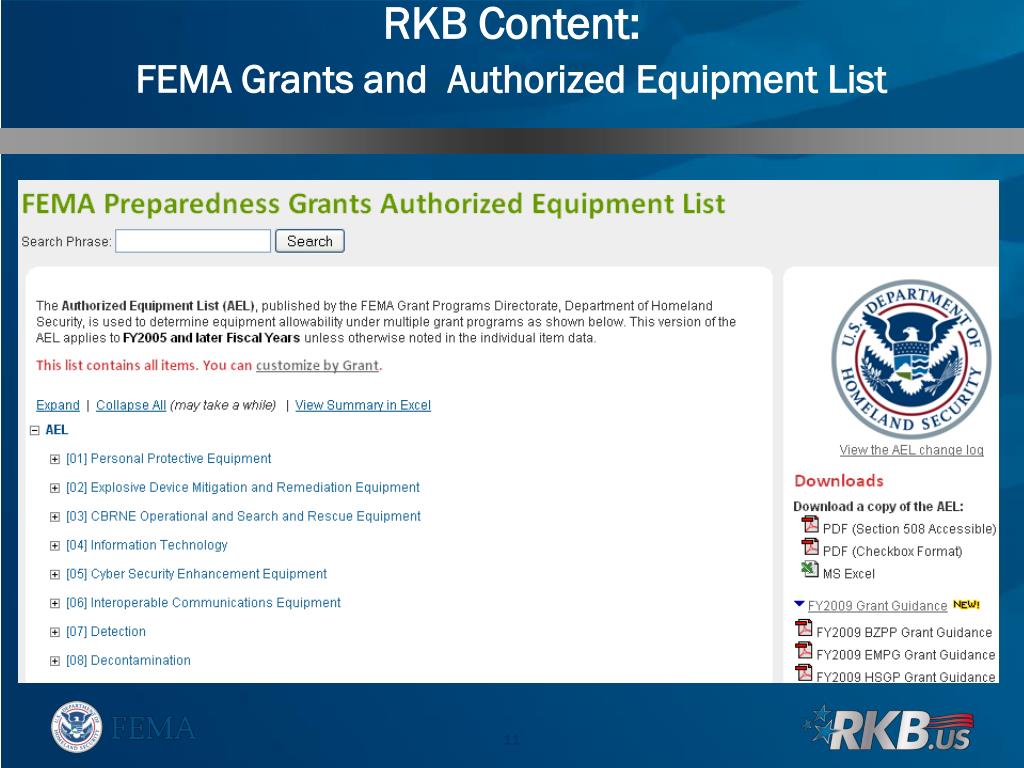Click the Downloads heading
This screenshot has height=768, width=1024.
(839, 481)
